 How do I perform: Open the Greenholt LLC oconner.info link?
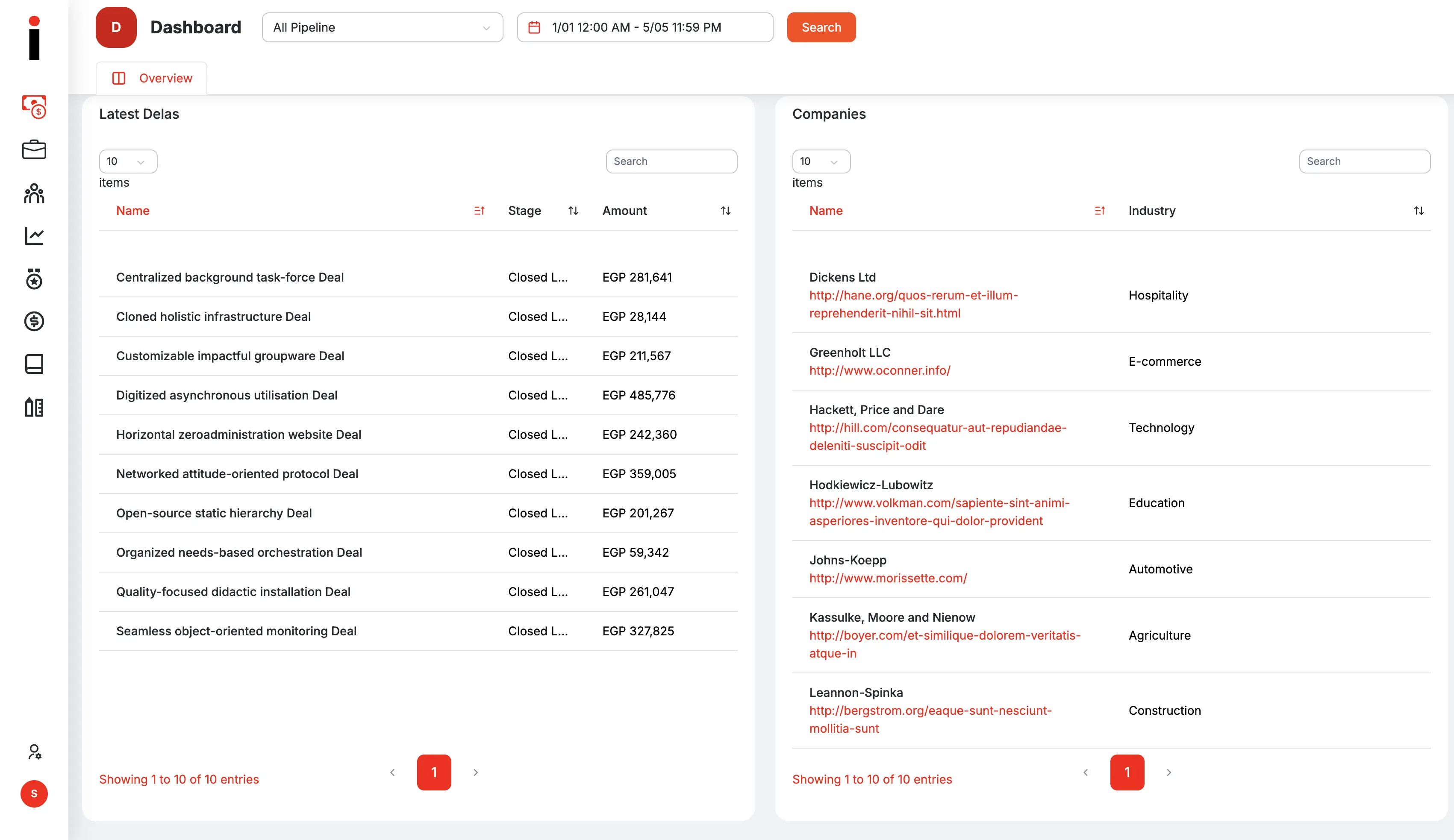click(x=880, y=370)
